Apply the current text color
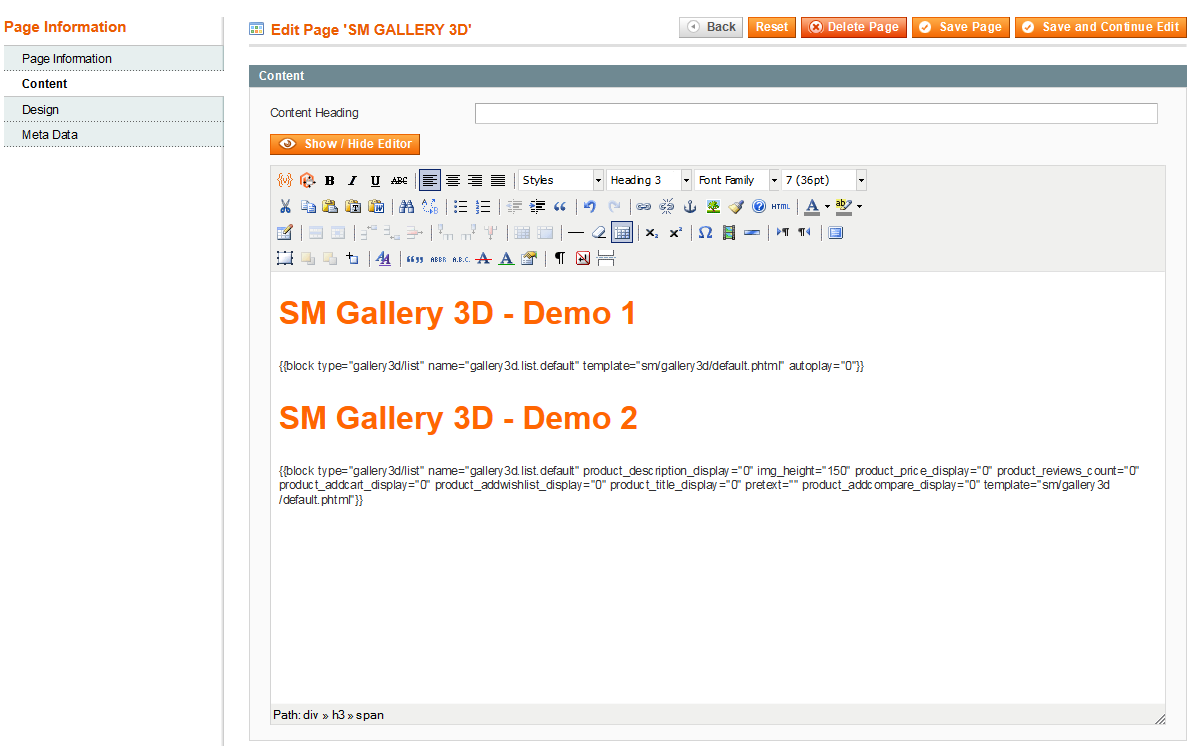This screenshot has width=1190, height=746. (x=812, y=206)
